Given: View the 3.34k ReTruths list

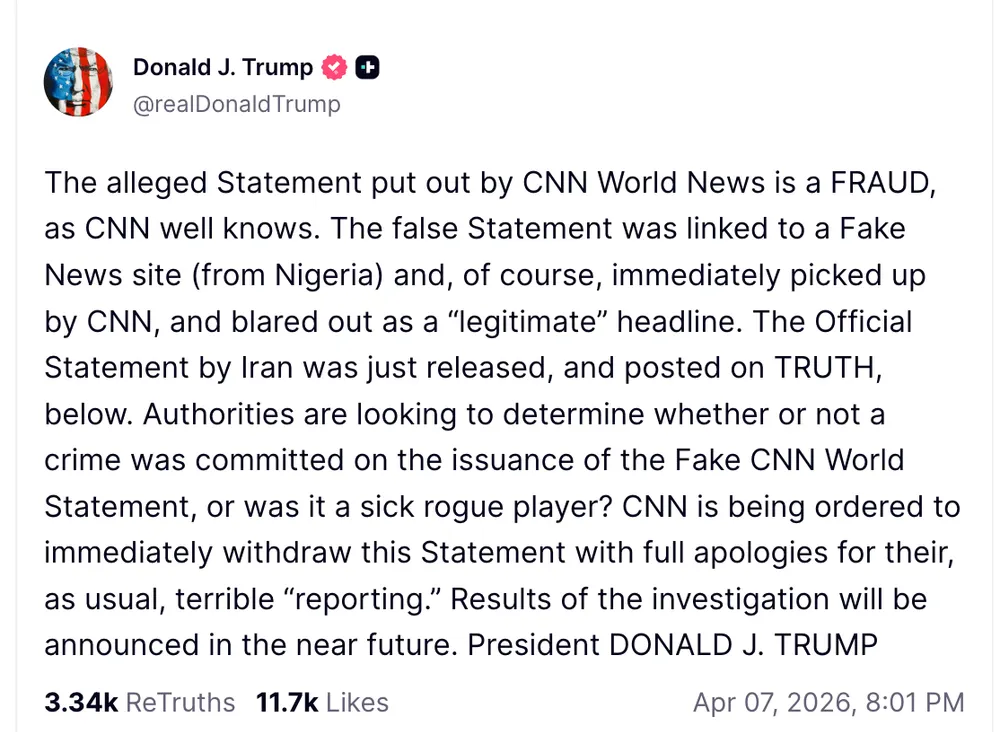Looking at the screenshot, I should click(139, 703).
